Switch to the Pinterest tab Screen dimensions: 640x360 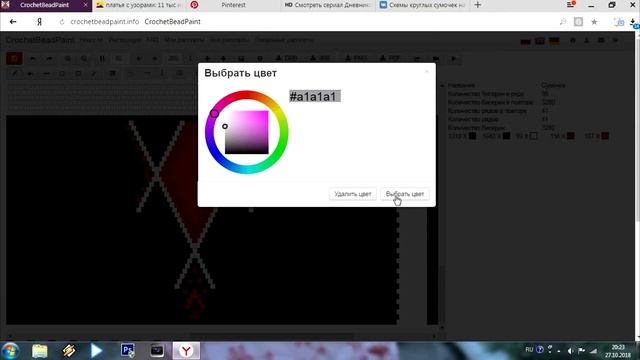[233, 5]
